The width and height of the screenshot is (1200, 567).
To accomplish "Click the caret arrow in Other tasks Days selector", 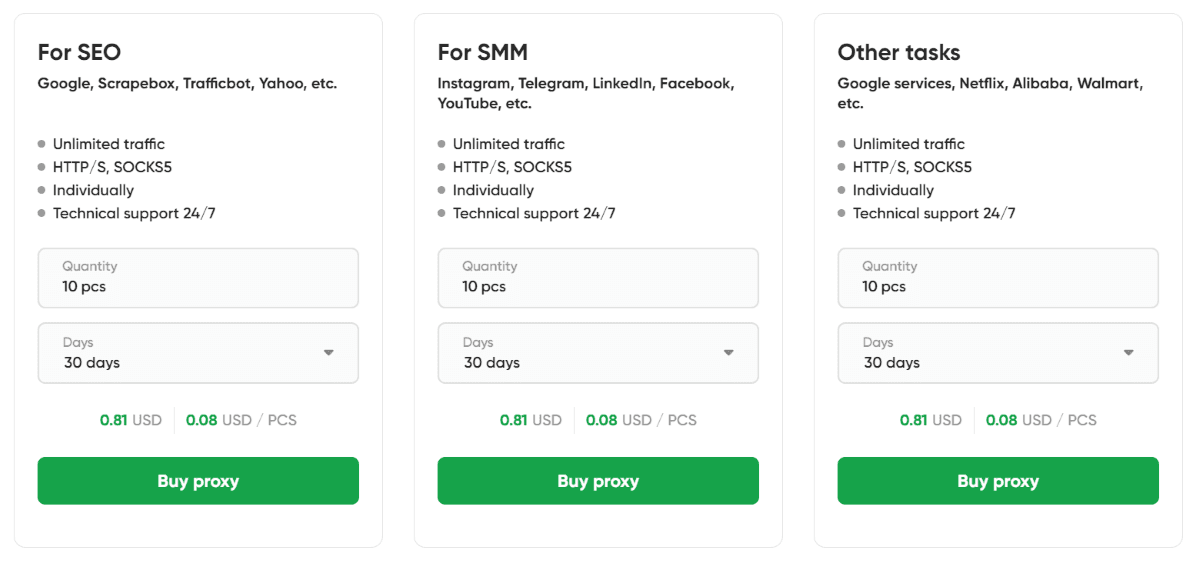I will coord(1128,353).
